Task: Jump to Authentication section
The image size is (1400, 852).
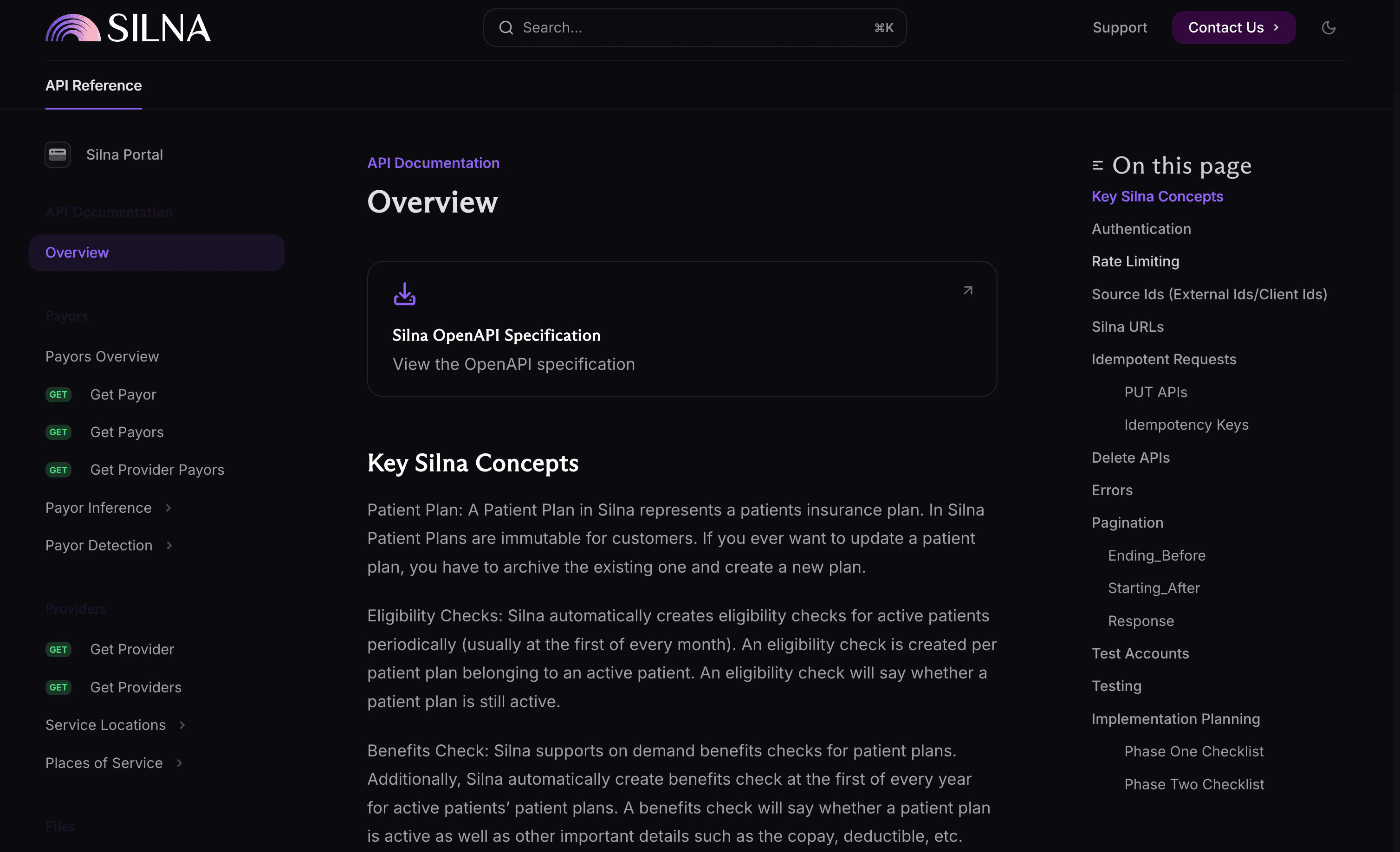Action: click(x=1141, y=229)
